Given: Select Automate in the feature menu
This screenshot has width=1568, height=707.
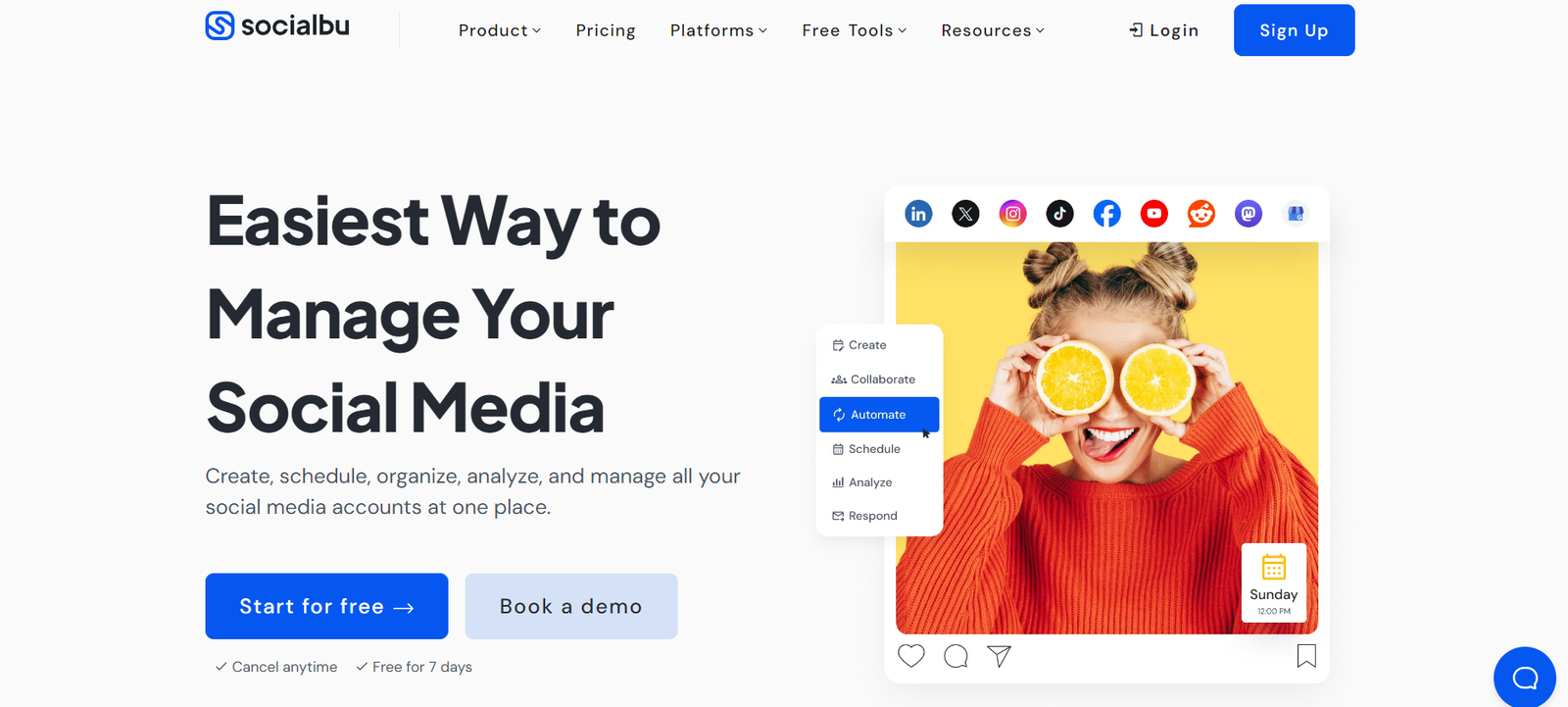Looking at the screenshot, I should (x=879, y=415).
